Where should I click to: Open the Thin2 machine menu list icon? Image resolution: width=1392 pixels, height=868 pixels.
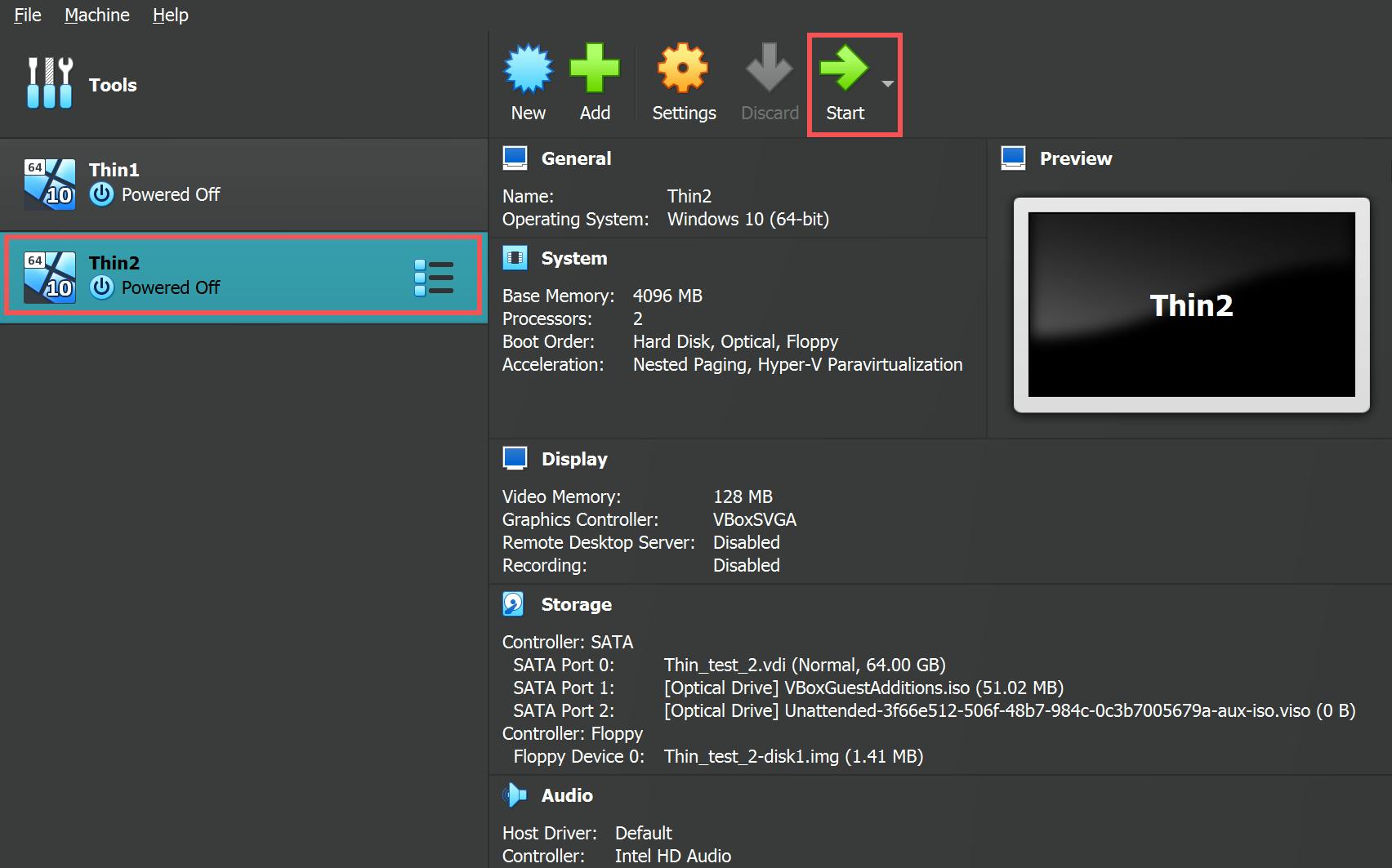pos(434,278)
